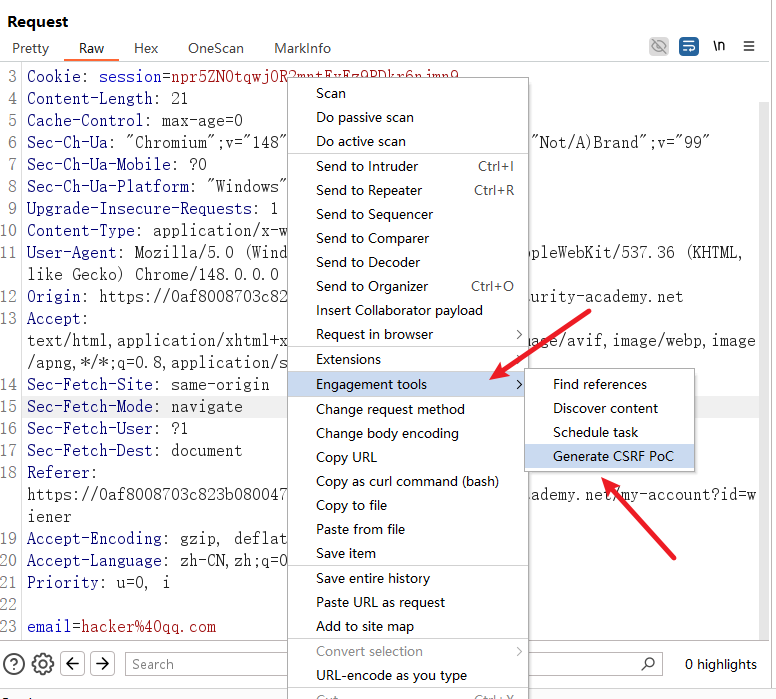Click the 0 highlights label
776x699 pixels.
[721, 664]
